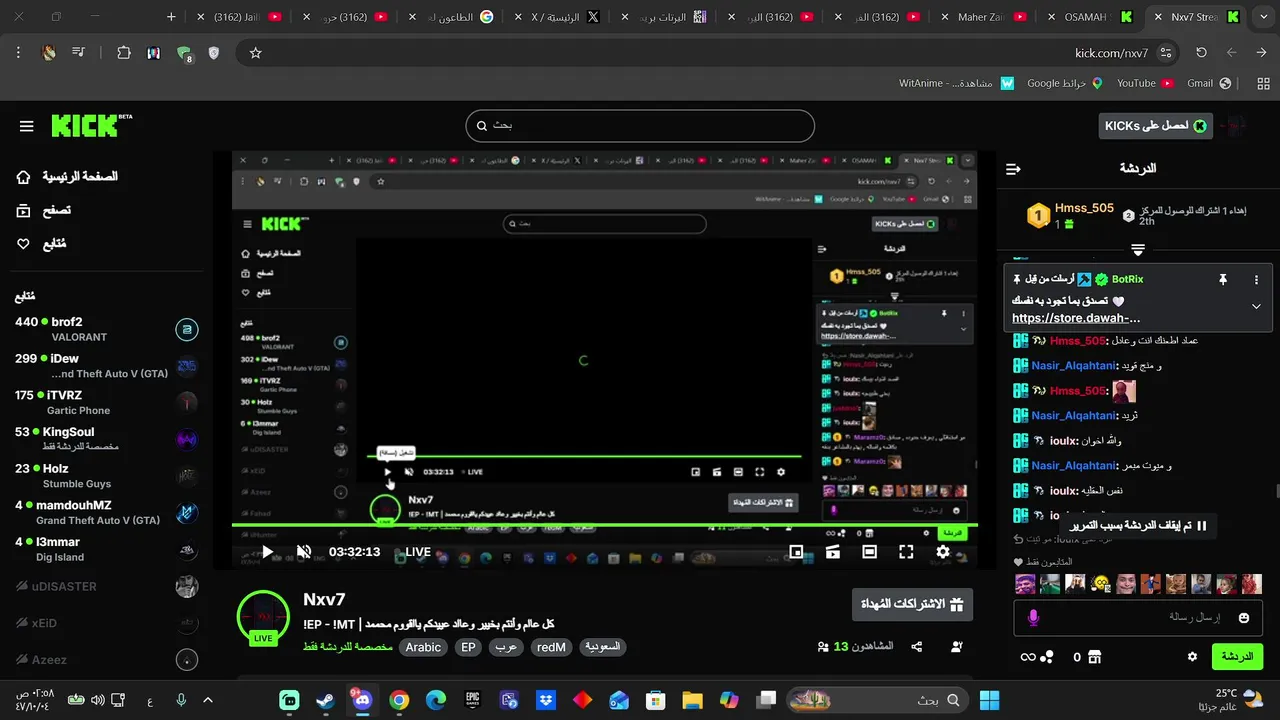This screenshot has height=720, width=1280.
Task: Open iDew channel in sidebar
Action: tap(105, 366)
